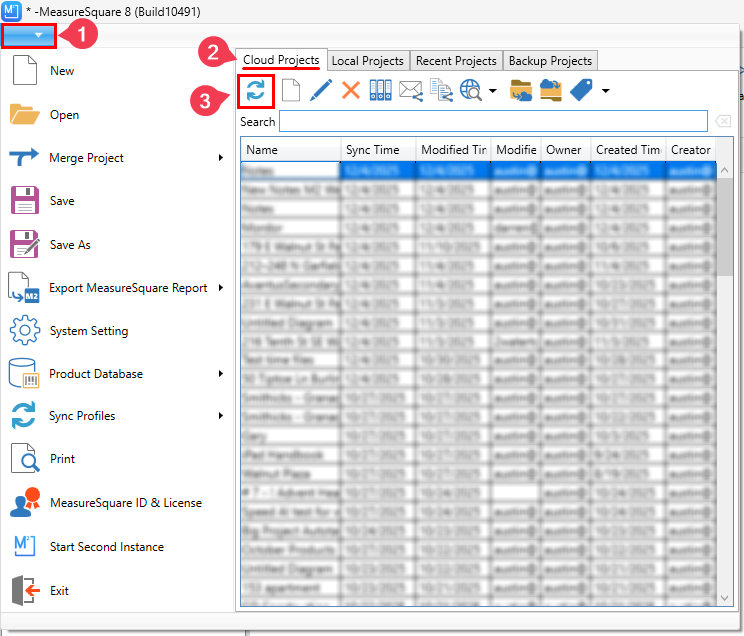The height and width of the screenshot is (636, 744).
Task: Switch to the Recent Projects tab
Action: point(456,61)
